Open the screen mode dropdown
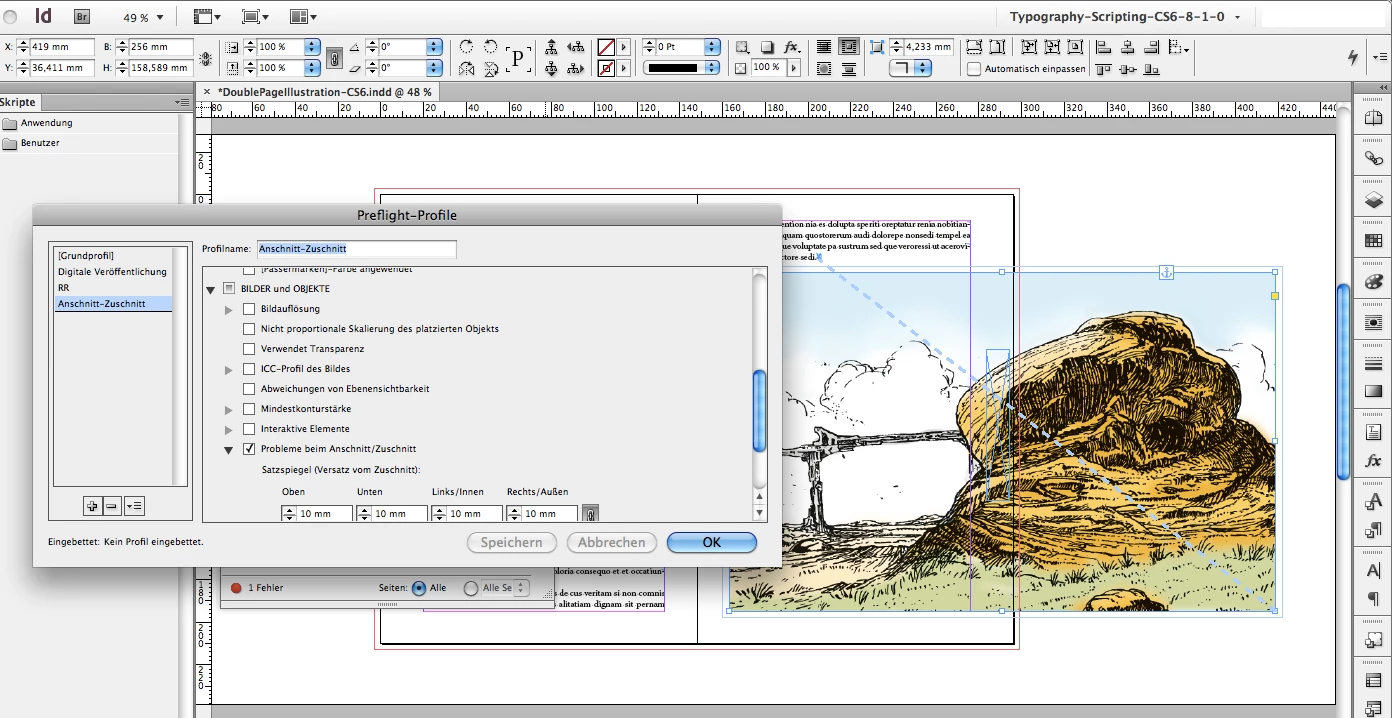Viewport: 1392px width, 718px height. [256, 17]
